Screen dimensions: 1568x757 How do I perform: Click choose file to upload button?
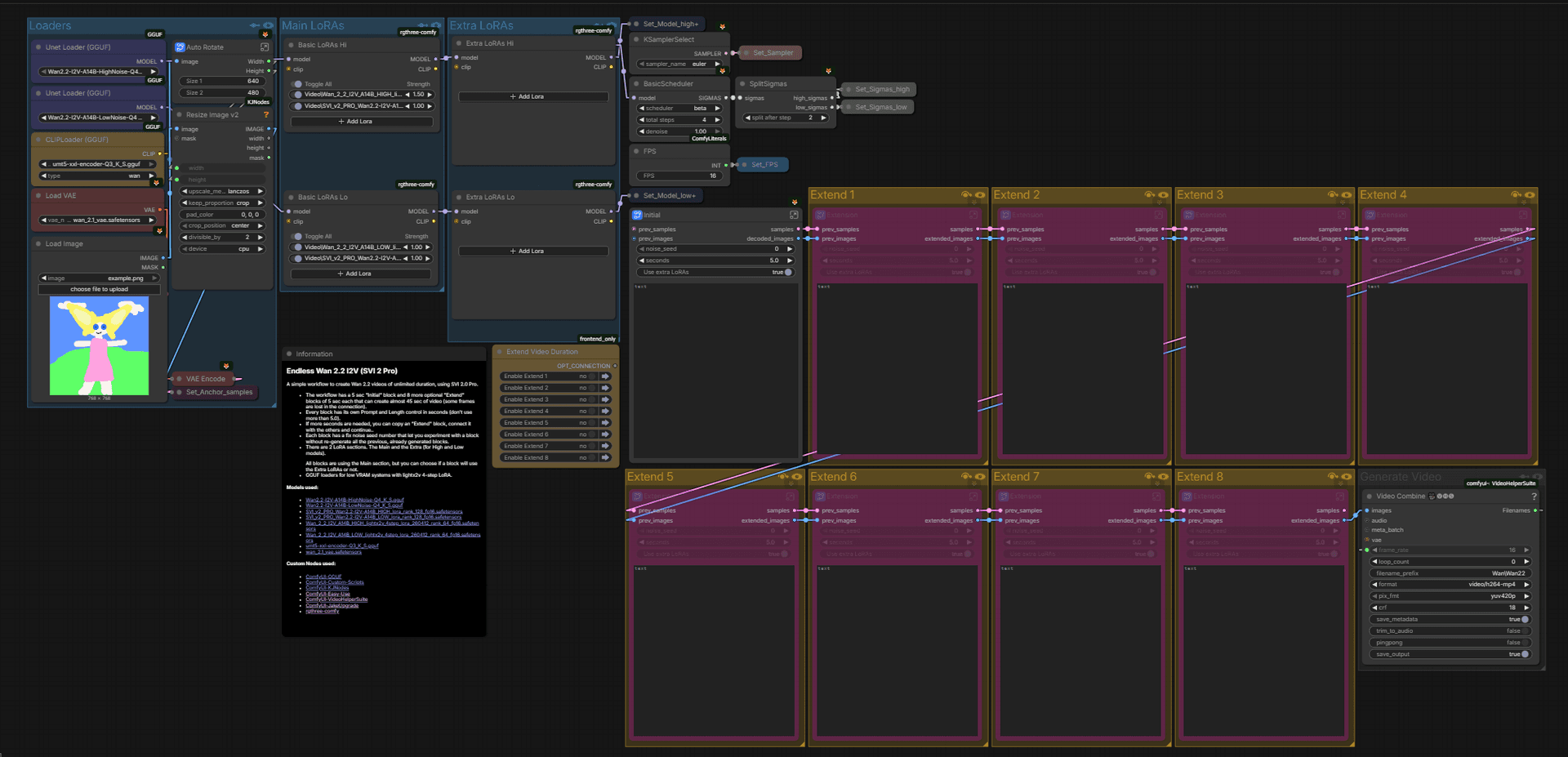point(99,289)
